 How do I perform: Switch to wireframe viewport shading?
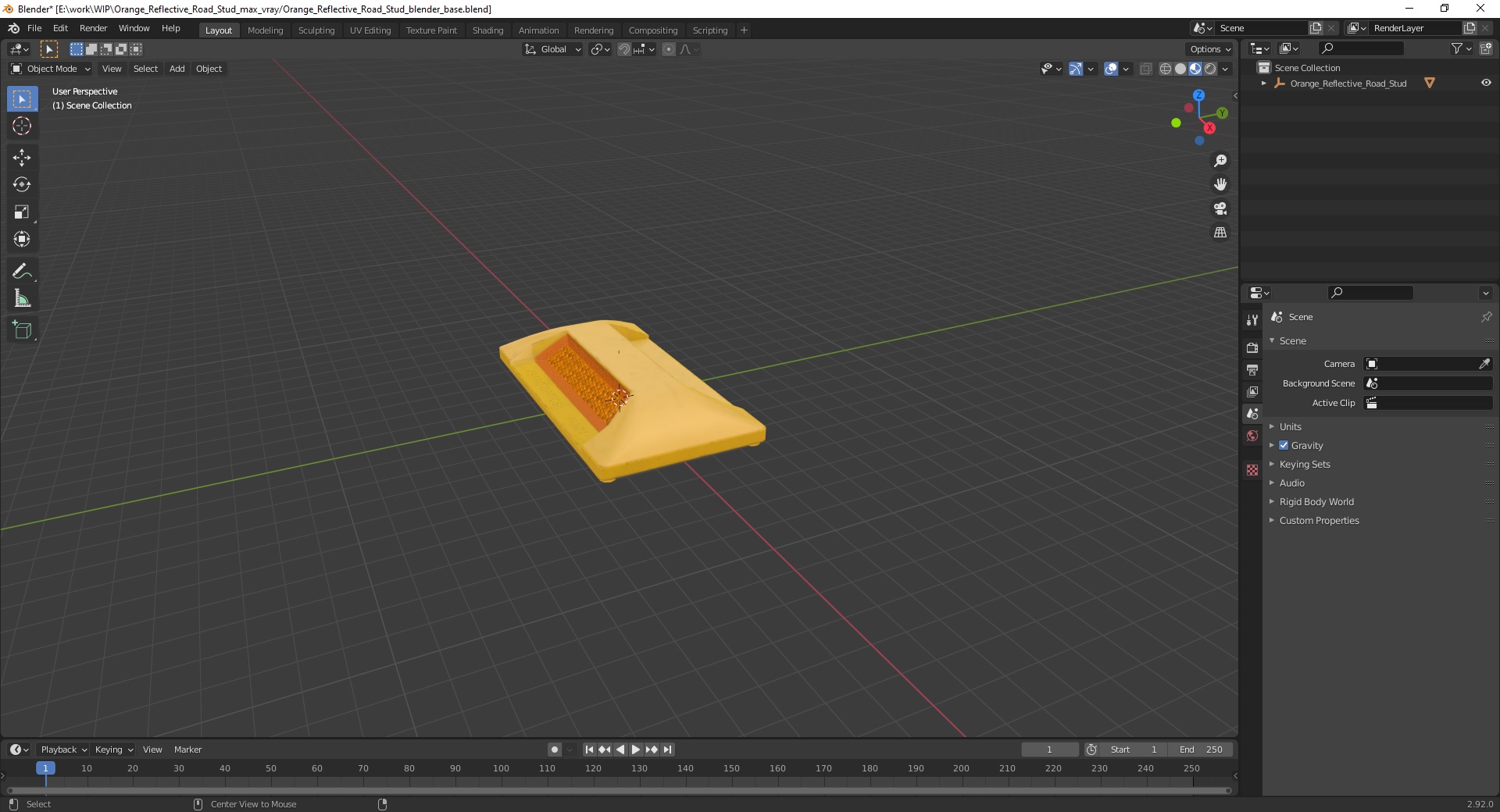(x=1166, y=69)
